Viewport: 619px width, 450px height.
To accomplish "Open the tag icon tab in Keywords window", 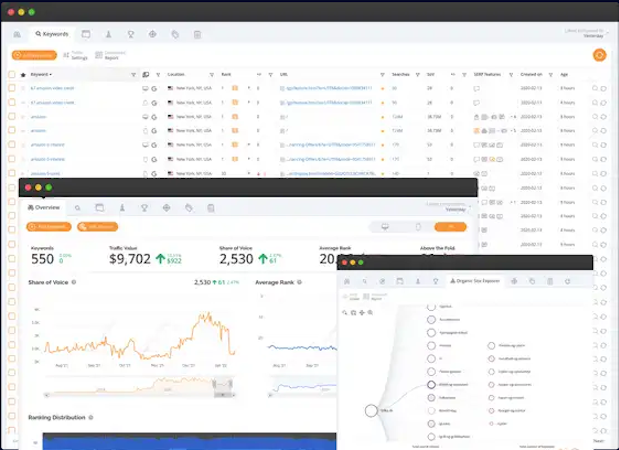I will (x=175, y=34).
